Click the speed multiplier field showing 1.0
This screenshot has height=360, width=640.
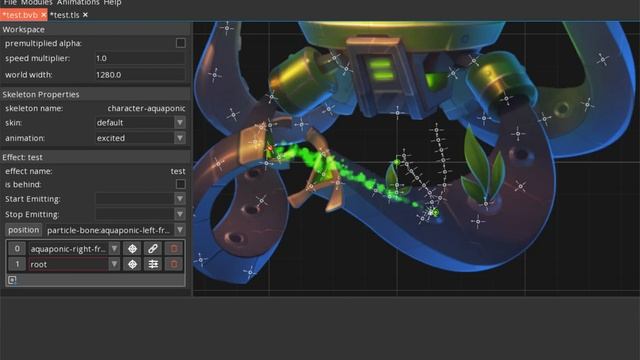[140, 58]
